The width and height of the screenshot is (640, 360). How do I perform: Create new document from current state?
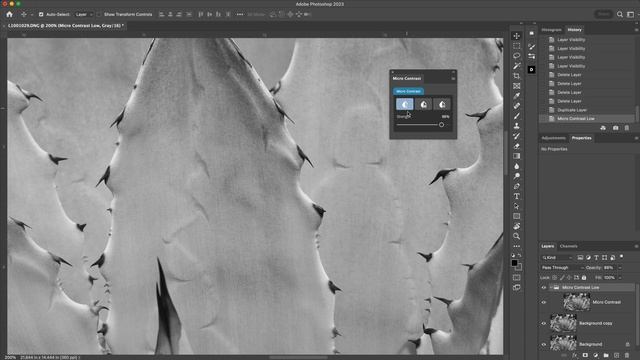(x=603, y=128)
